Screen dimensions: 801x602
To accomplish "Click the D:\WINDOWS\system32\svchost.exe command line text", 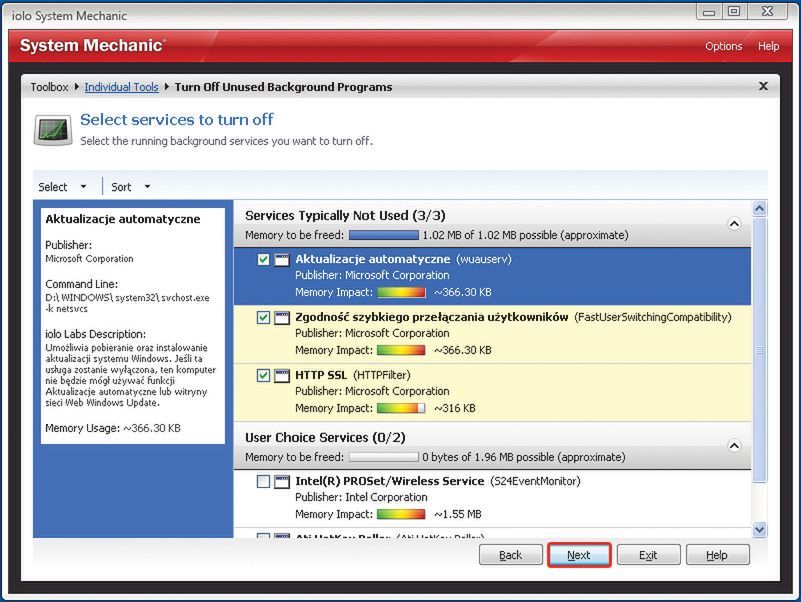I will pos(127,303).
